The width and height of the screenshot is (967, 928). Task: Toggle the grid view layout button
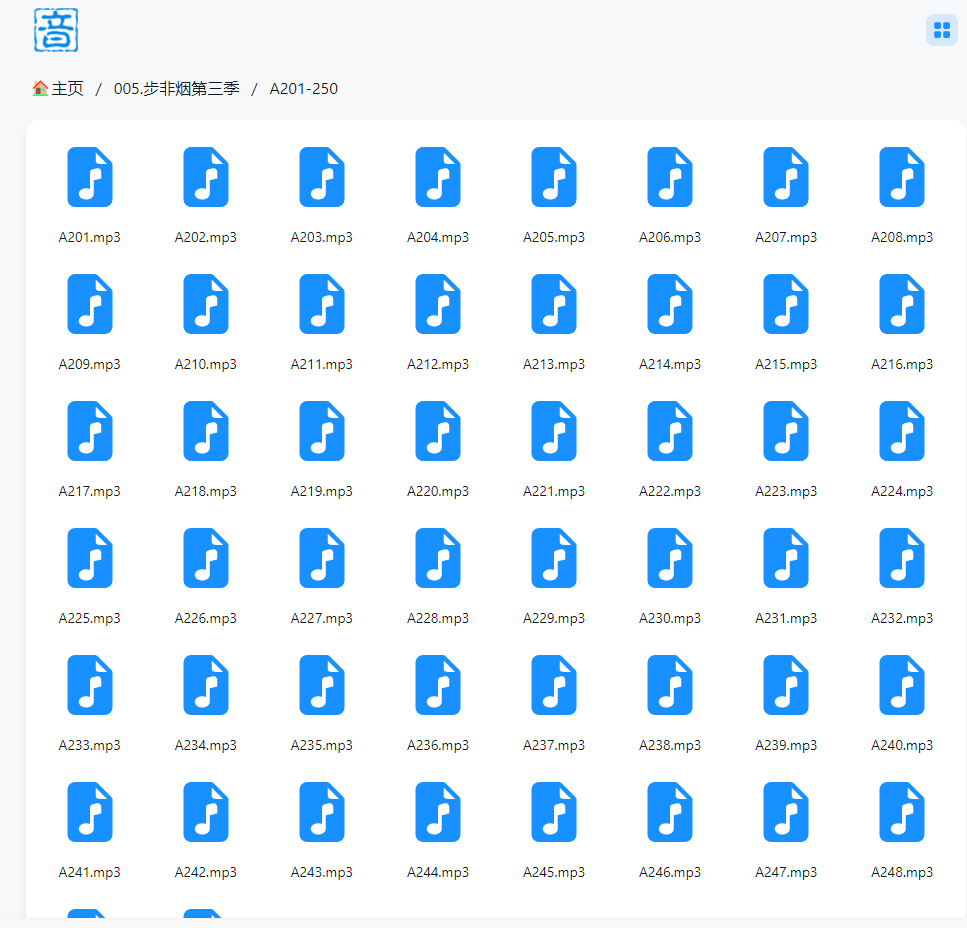[941, 30]
